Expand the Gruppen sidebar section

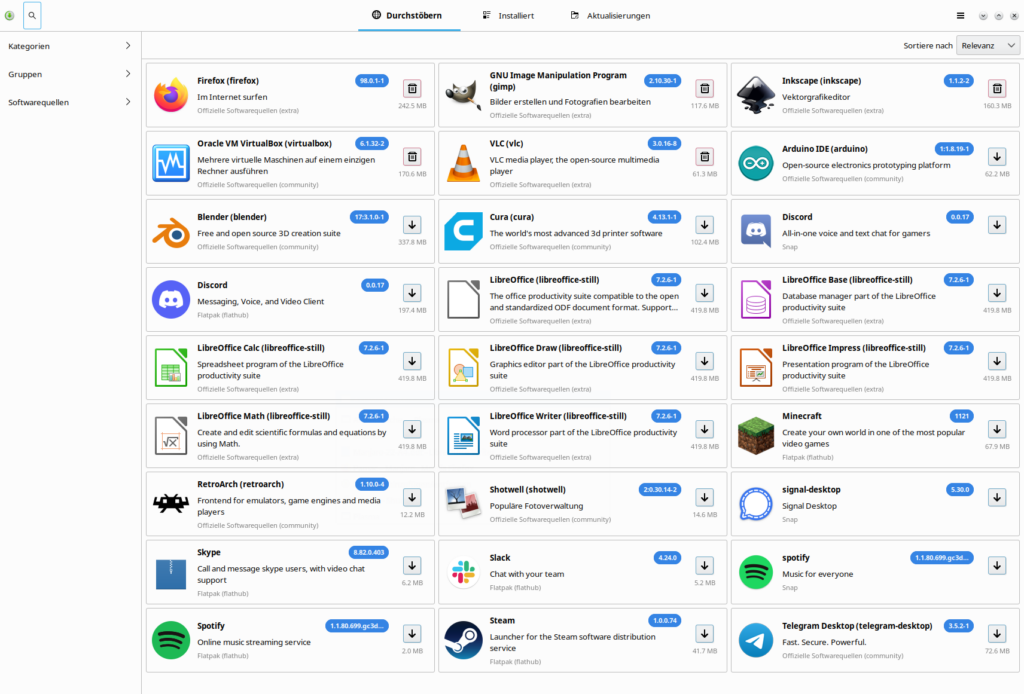pos(71,74)
